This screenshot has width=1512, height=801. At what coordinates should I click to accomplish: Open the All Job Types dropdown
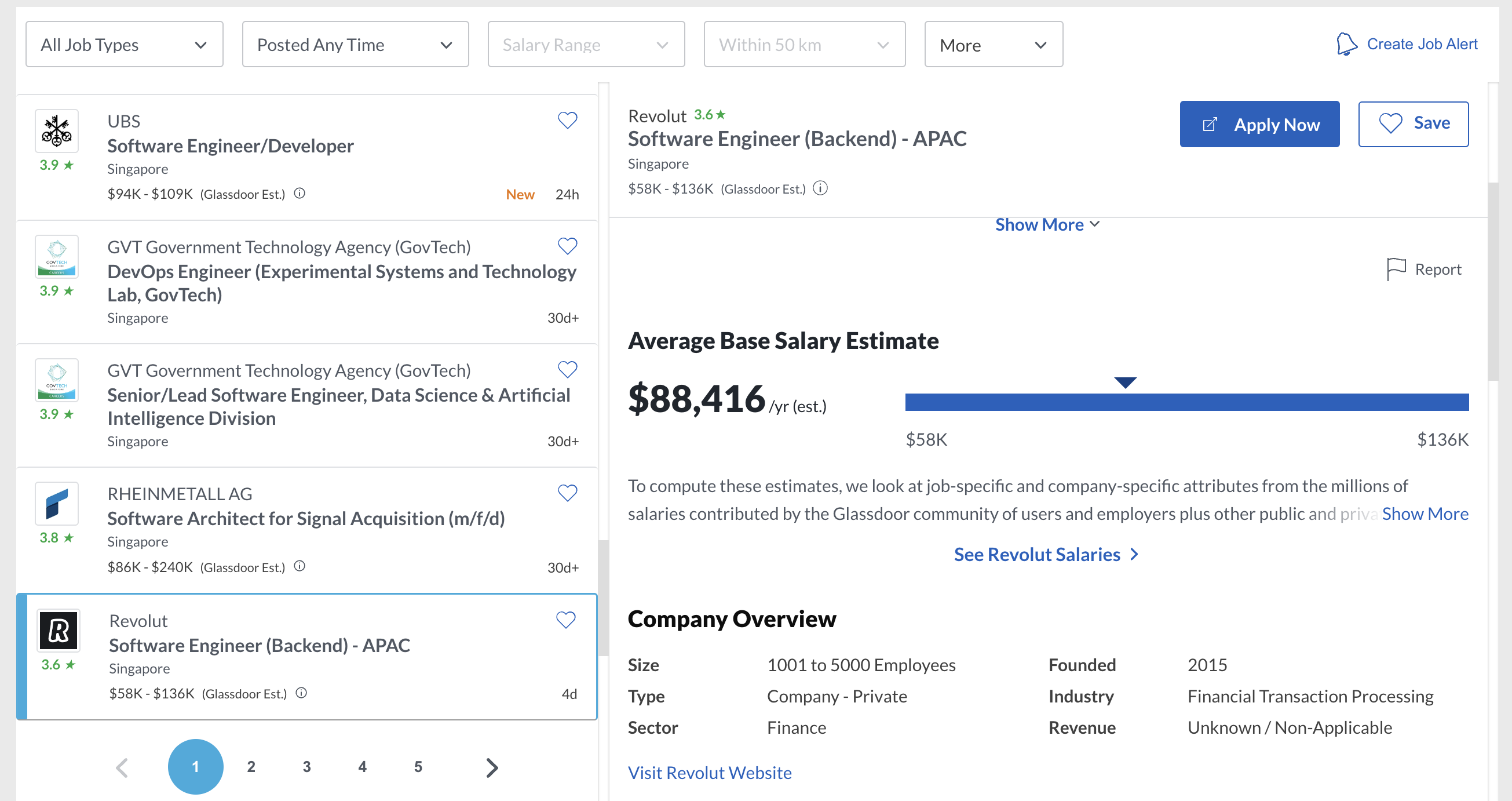tap(124, 44)
